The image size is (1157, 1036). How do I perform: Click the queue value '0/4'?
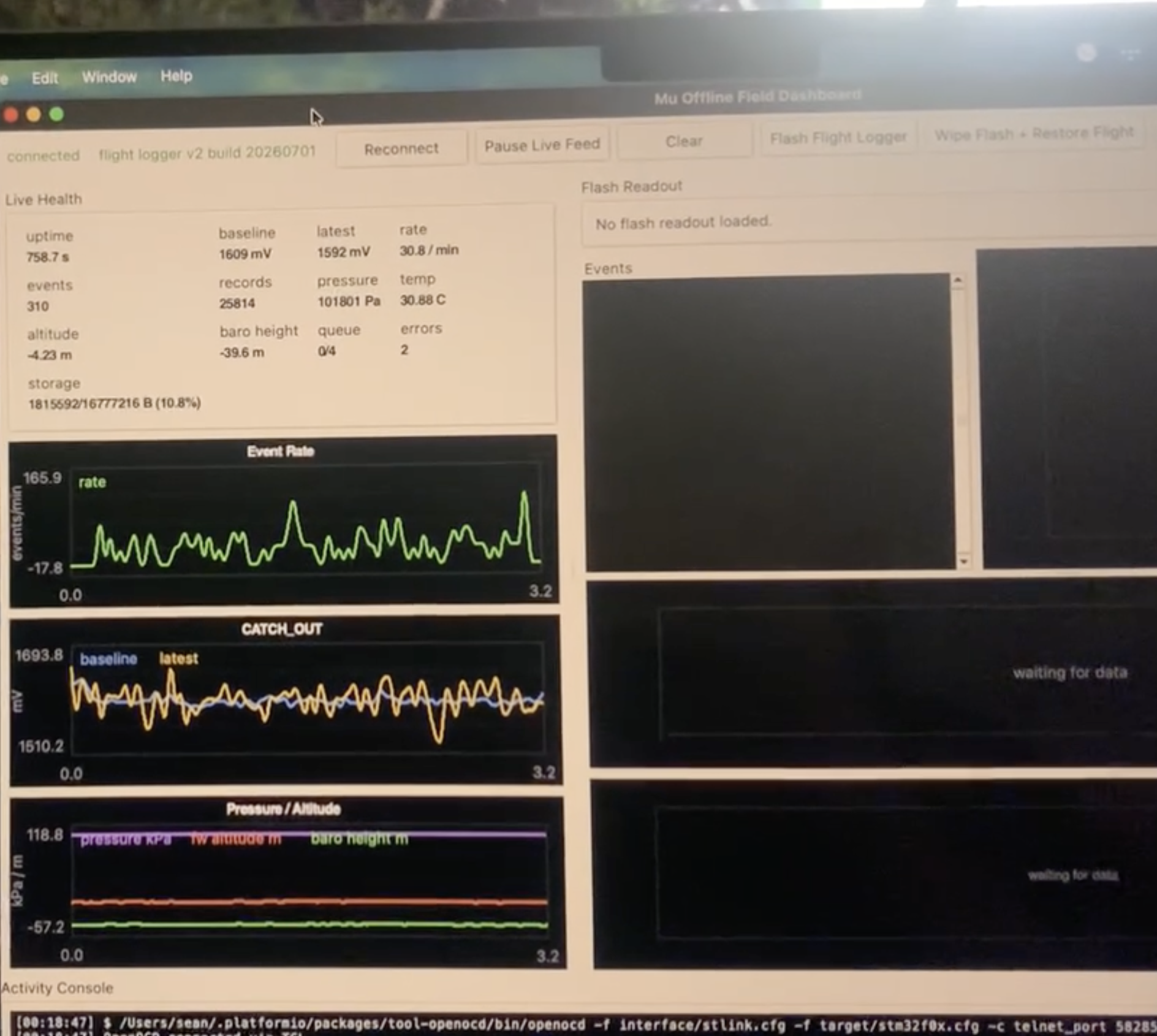(327, 351)
